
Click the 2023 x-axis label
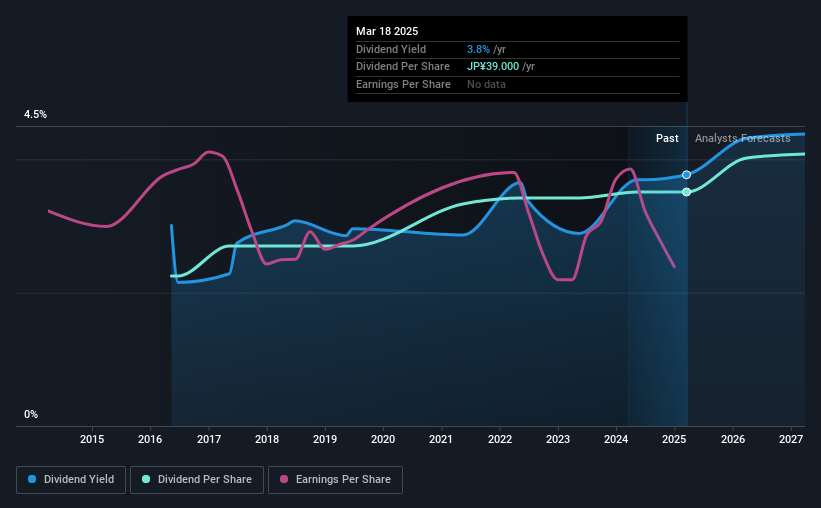coord(558,439)
